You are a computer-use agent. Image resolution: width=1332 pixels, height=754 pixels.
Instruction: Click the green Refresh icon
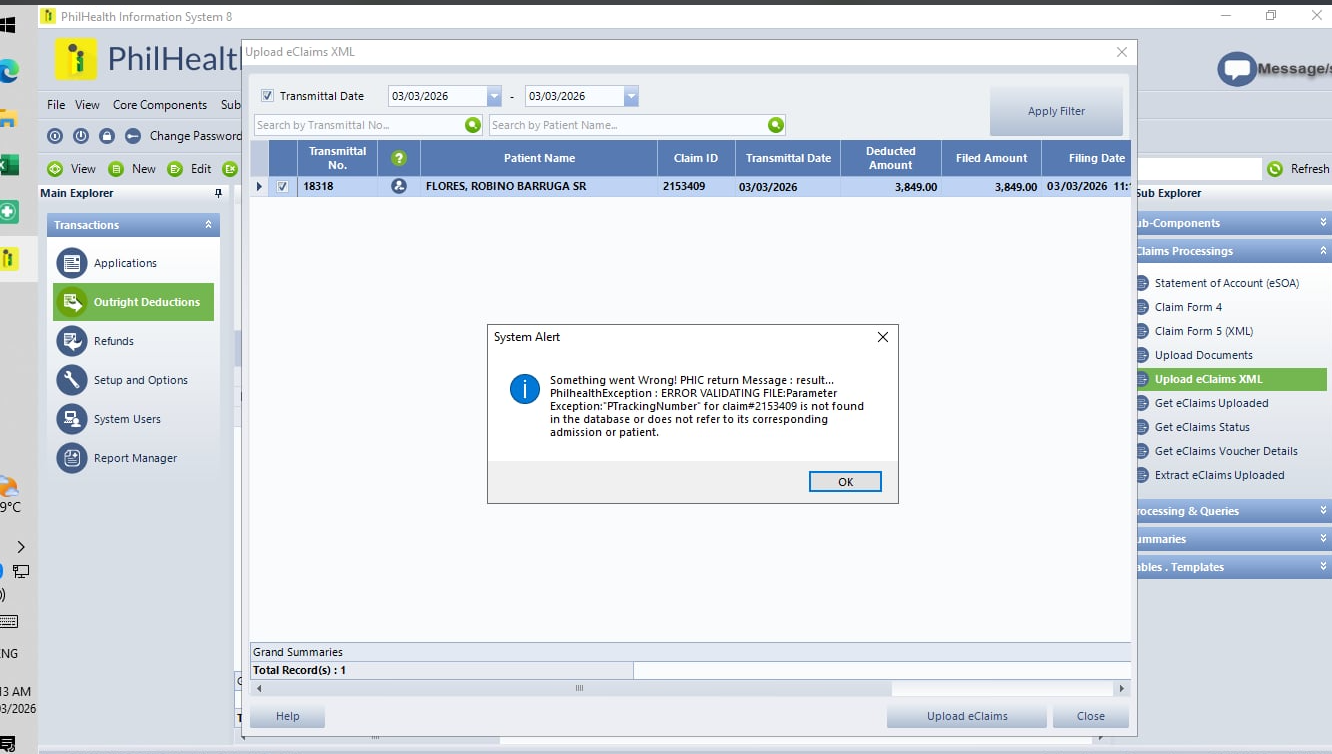pos(1274,169)
